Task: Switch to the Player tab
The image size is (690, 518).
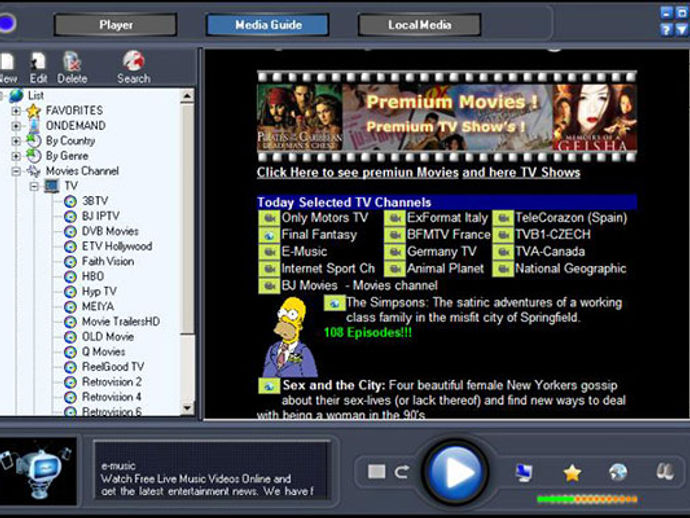Action: coord(116,25)
